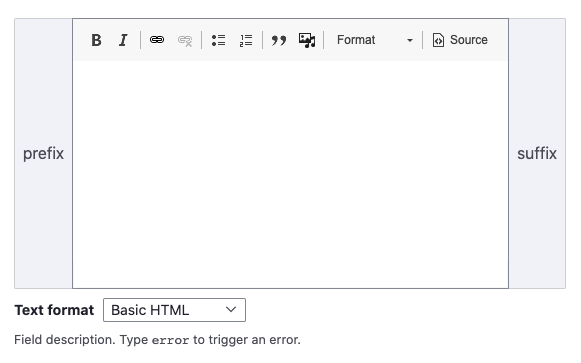
Task: Click the suffix label beside editor
Action: (x=537, y=153)
